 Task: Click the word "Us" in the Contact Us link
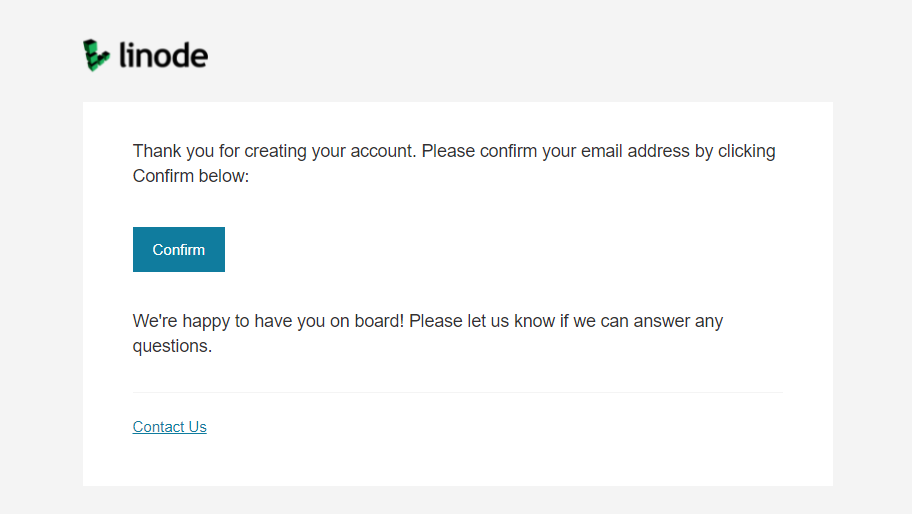[x=198, y=427]
